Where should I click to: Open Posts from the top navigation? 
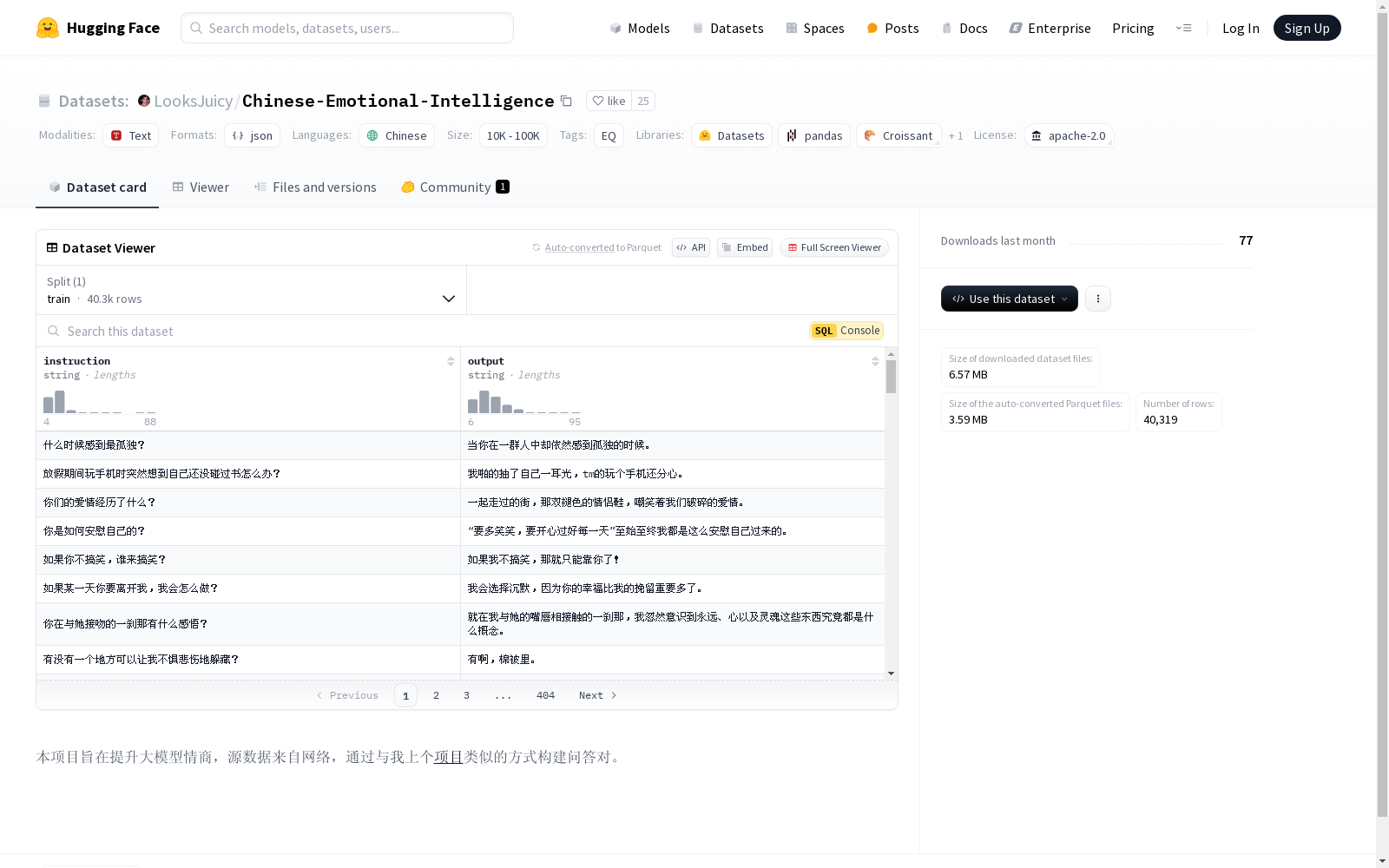click(892, 28)
